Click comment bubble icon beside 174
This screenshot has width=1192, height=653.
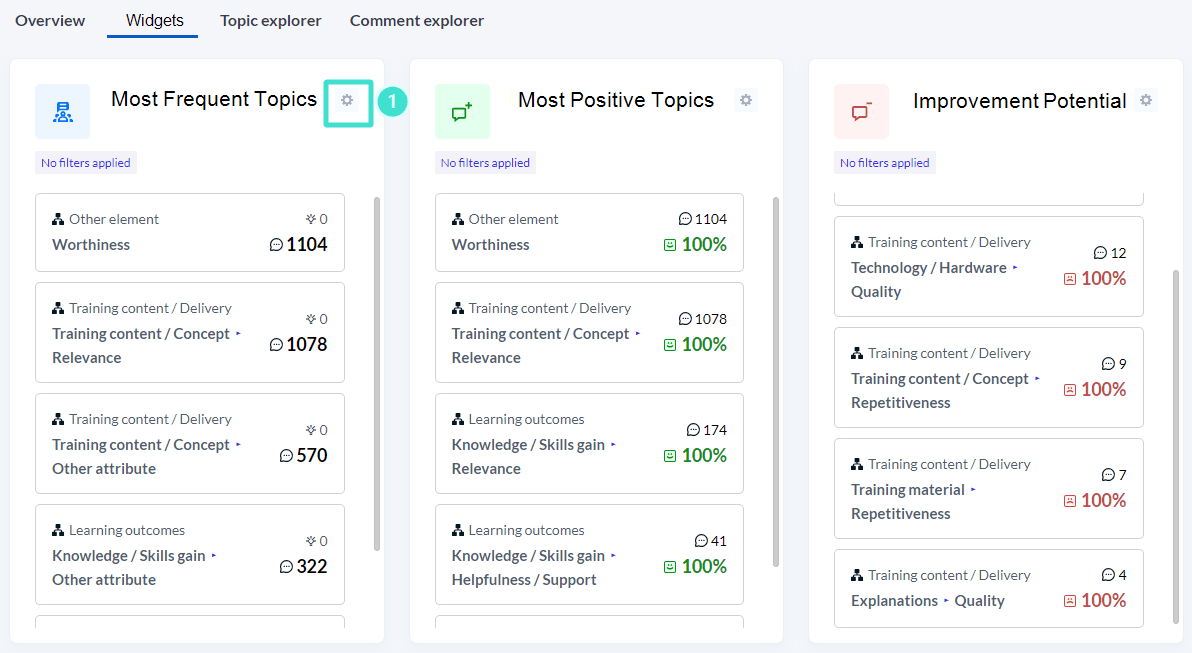[x=693, y=430]
